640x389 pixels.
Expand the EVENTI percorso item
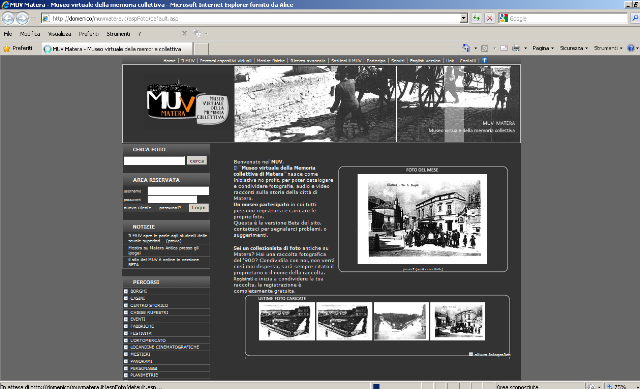[x=126, y=319]
